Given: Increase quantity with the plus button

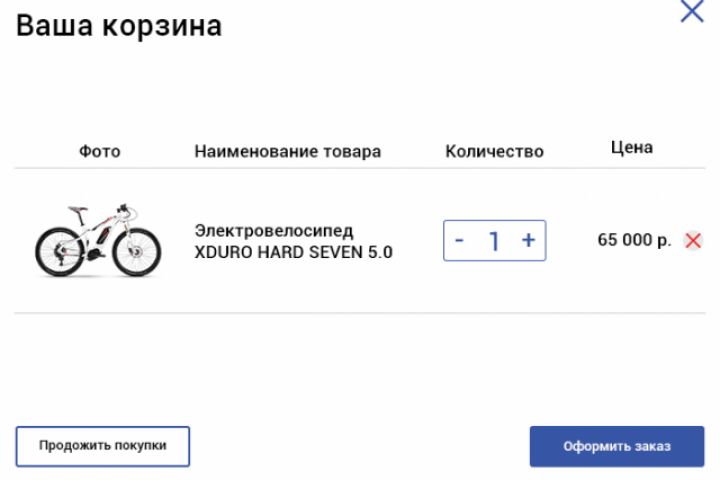Looking at the screenshot, I should pos(529,241).
